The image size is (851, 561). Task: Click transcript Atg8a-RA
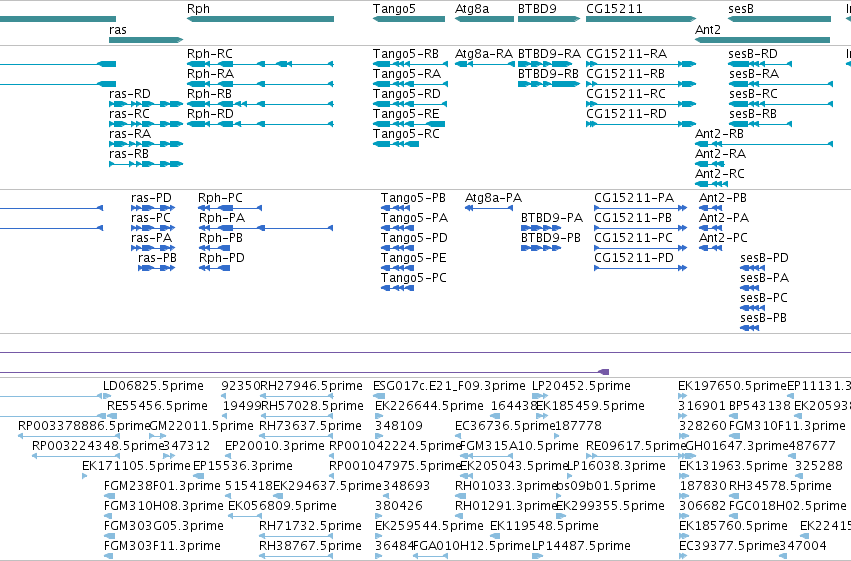pyautogui.click(x=484, y=54)
